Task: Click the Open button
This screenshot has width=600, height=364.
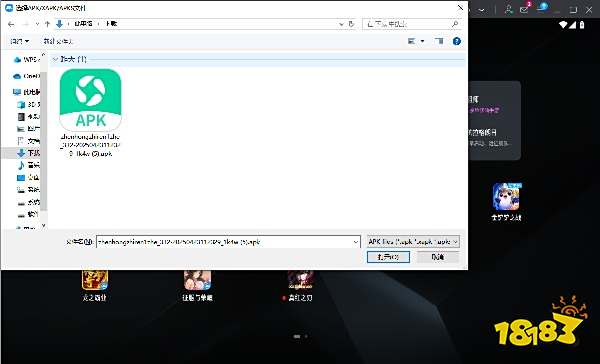Action: (388, 257)
